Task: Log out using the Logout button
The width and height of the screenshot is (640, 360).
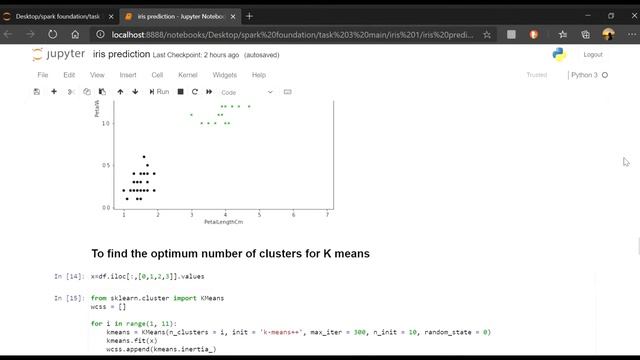Action: (593, 54)
